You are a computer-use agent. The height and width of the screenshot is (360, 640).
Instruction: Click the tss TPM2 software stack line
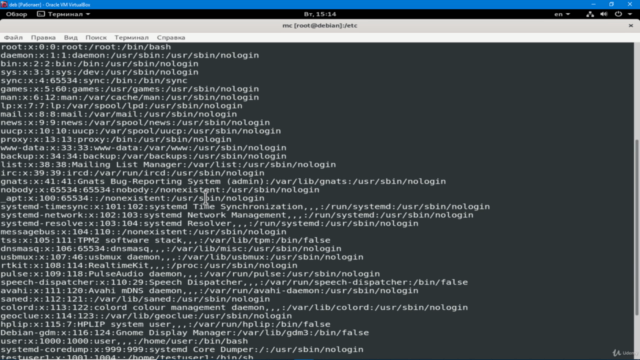[x=165, y=240]
